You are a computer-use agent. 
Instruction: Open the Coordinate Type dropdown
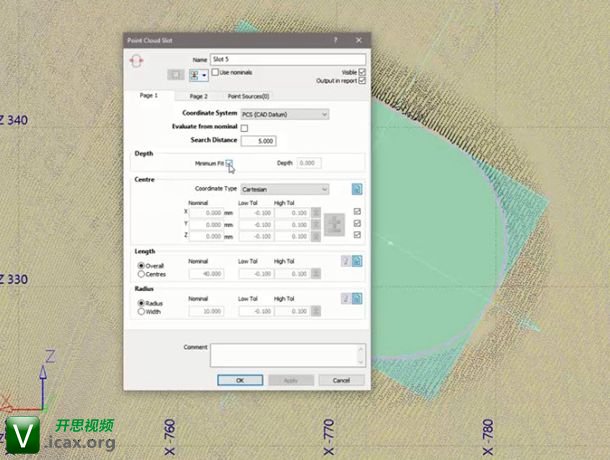click(x=285, y=189)
